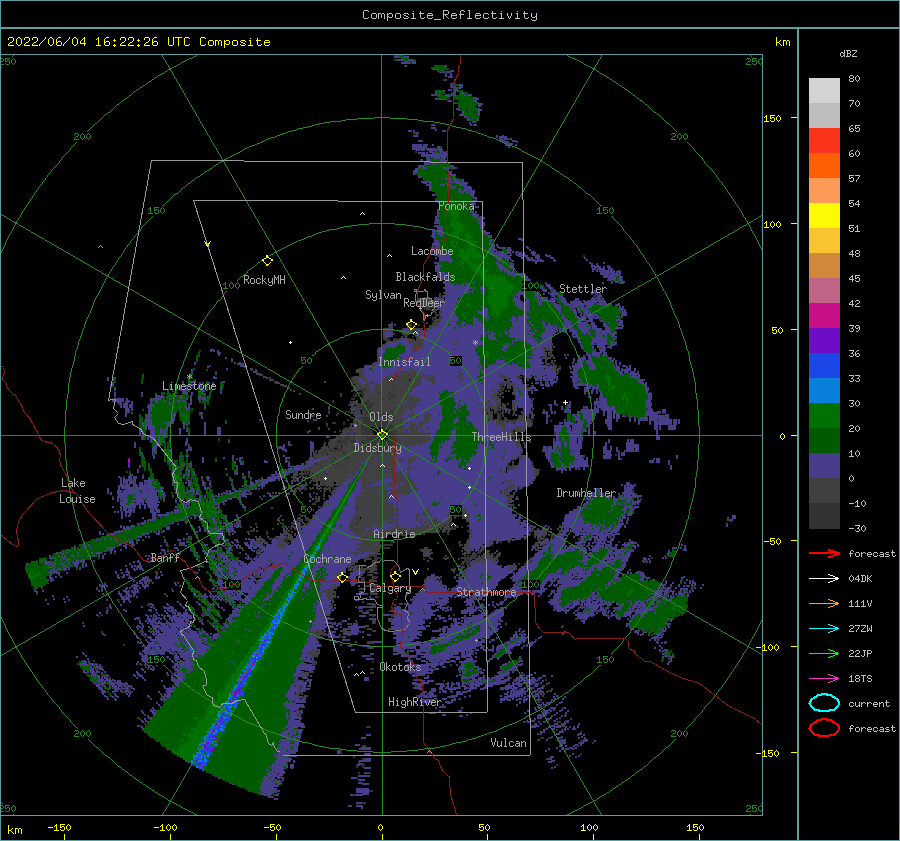The image size is (900, 841).
Task: Click the Airdrie label
Action: [394, 534]
